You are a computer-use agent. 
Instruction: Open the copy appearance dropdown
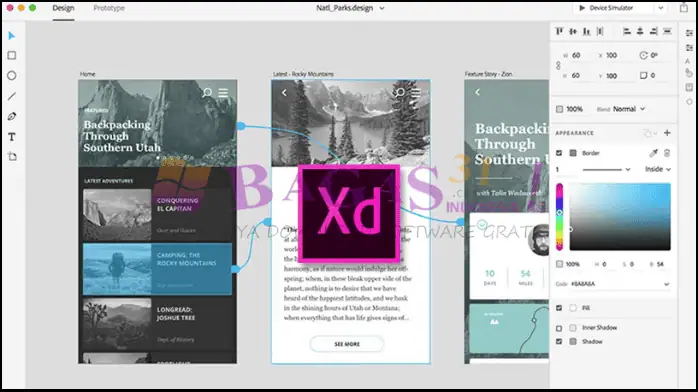(x=649, y=133)
